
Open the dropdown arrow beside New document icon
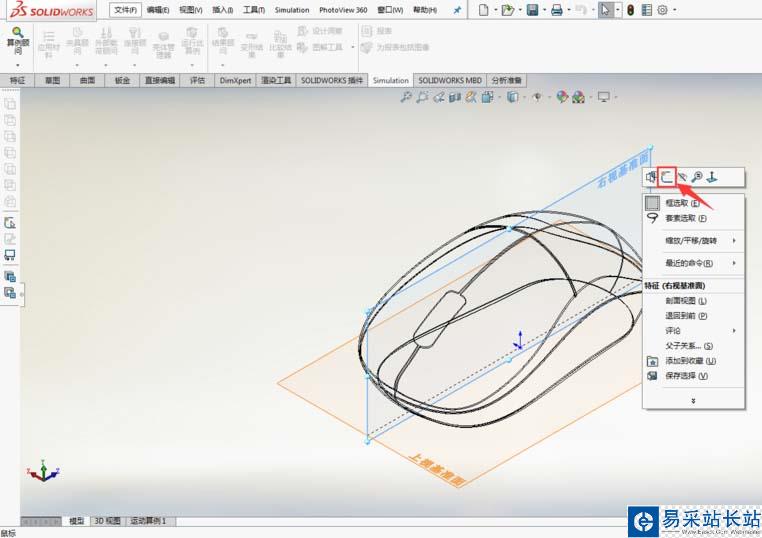[495, 10]
